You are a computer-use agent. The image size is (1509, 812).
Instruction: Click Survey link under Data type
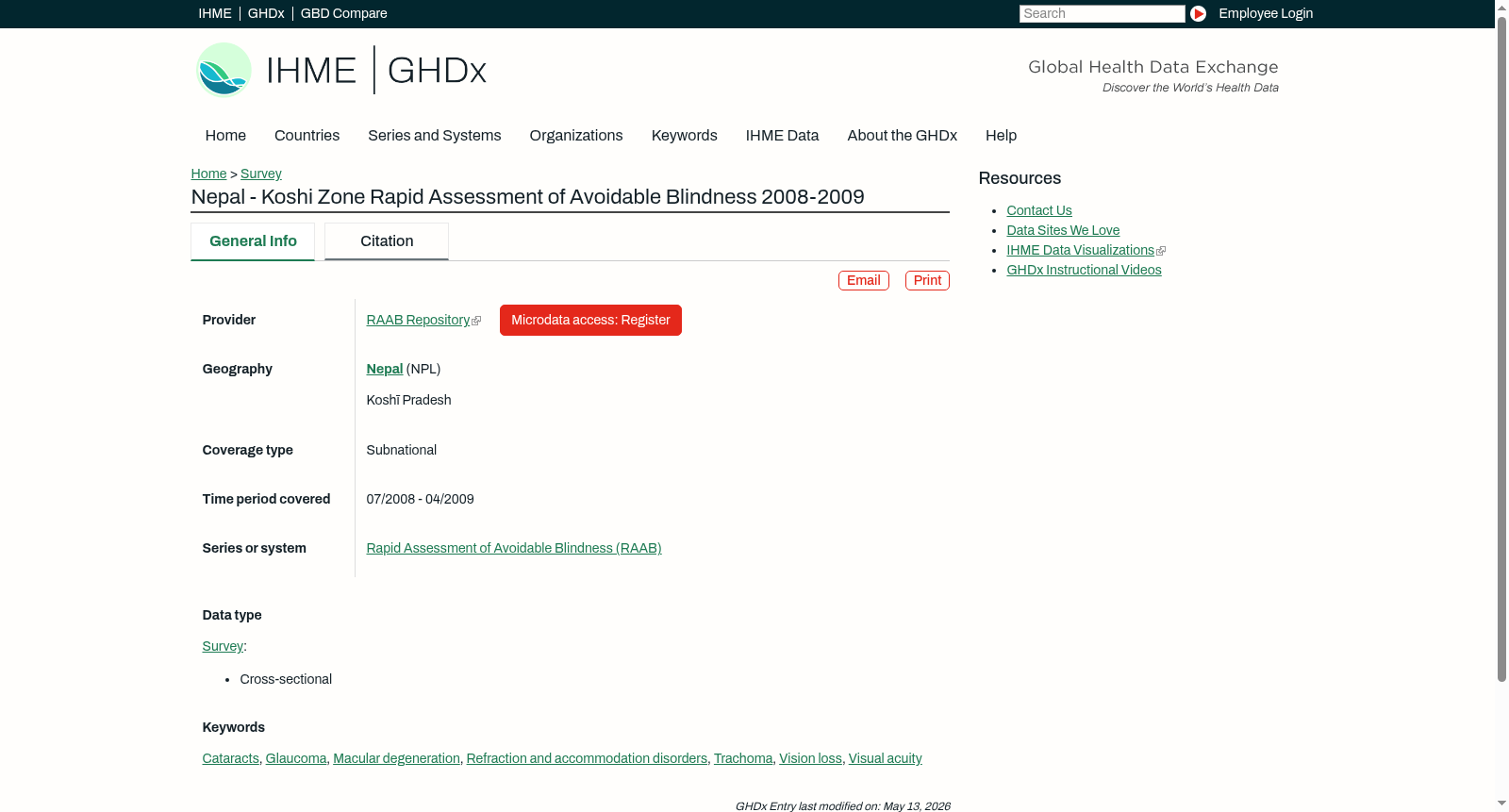223,646
